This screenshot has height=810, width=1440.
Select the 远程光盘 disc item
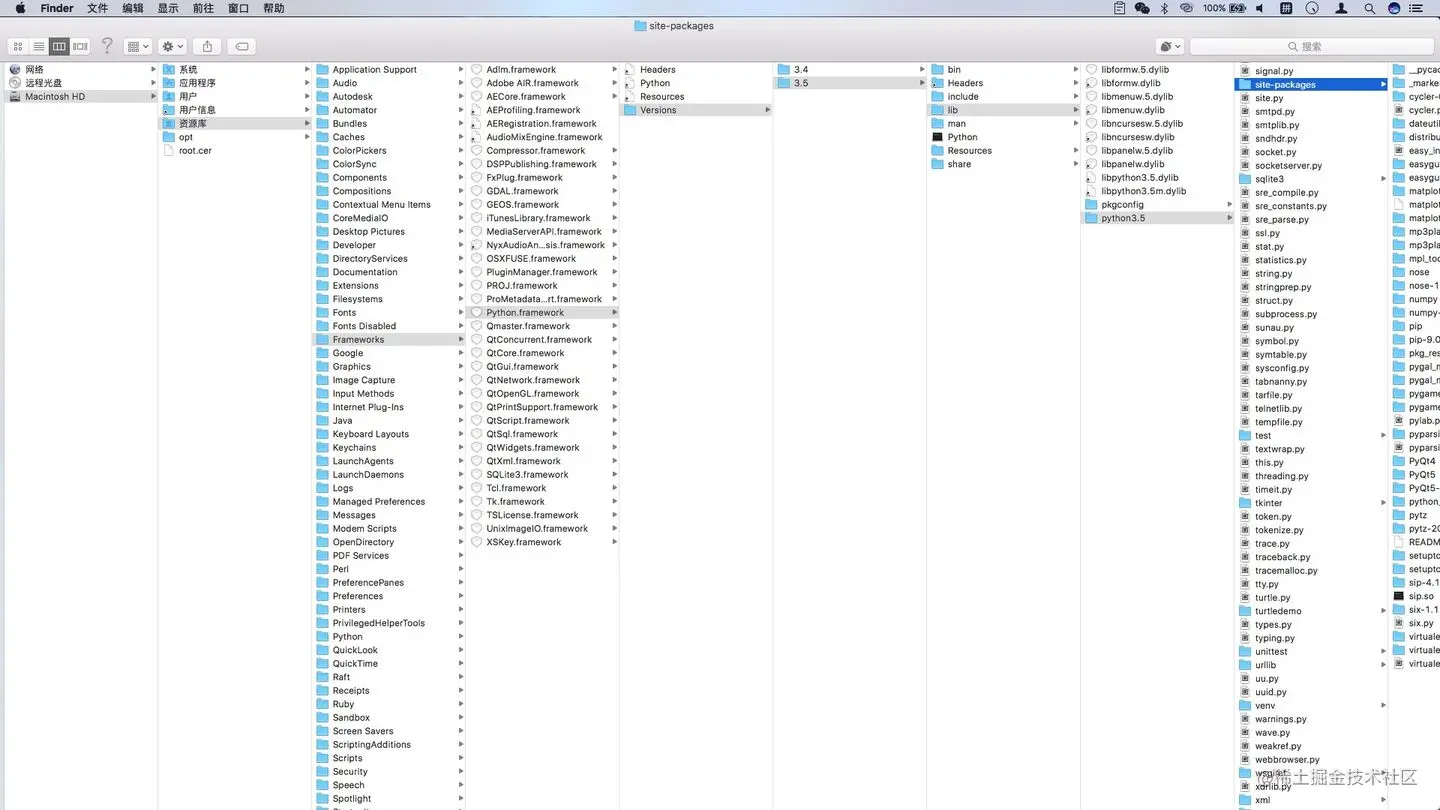pyautogui.click(x=81, y=83)
